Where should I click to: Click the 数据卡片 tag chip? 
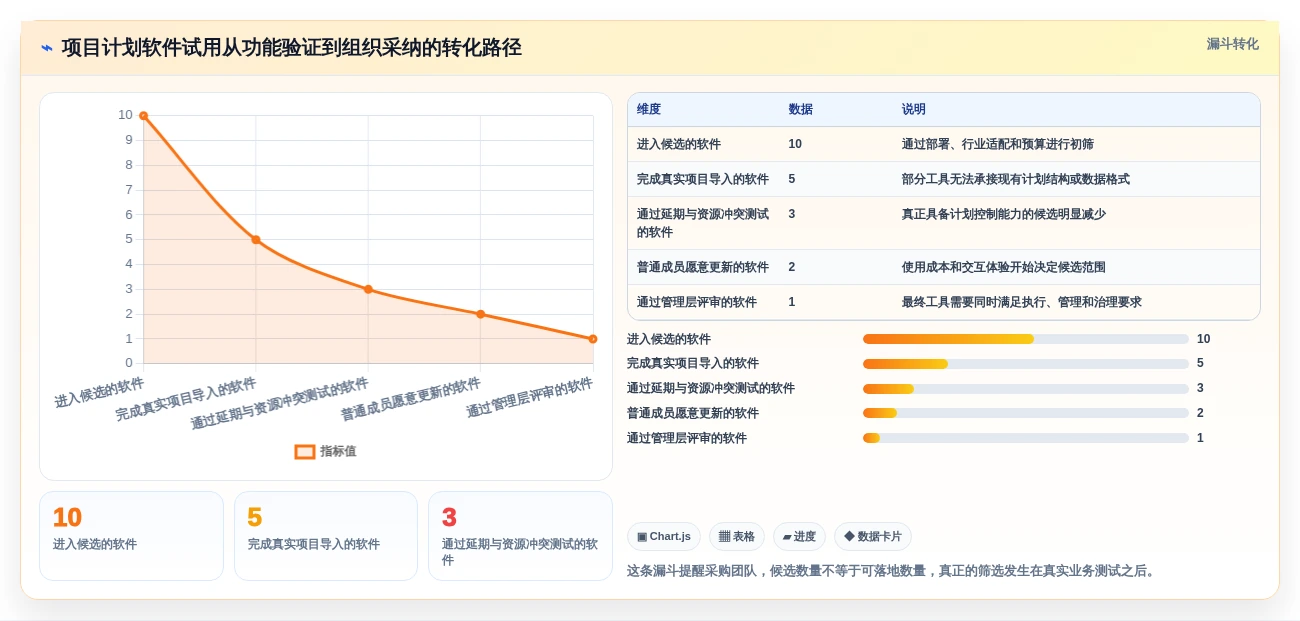873,536
